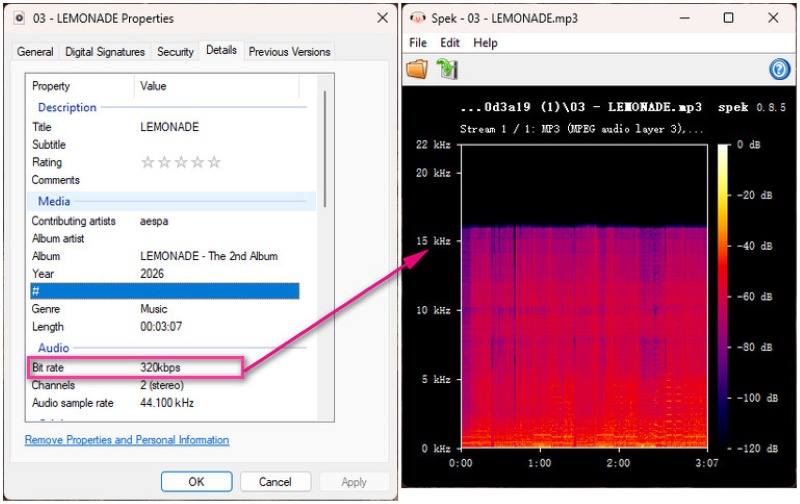Click the Spek pig app icon

[x=417, y=18]
